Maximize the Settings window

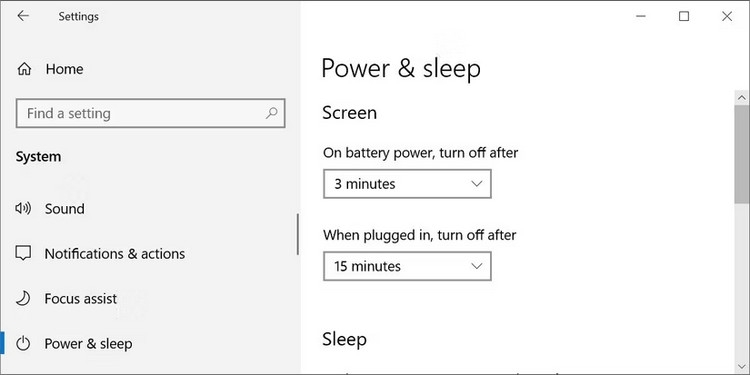tap(684, 16)
